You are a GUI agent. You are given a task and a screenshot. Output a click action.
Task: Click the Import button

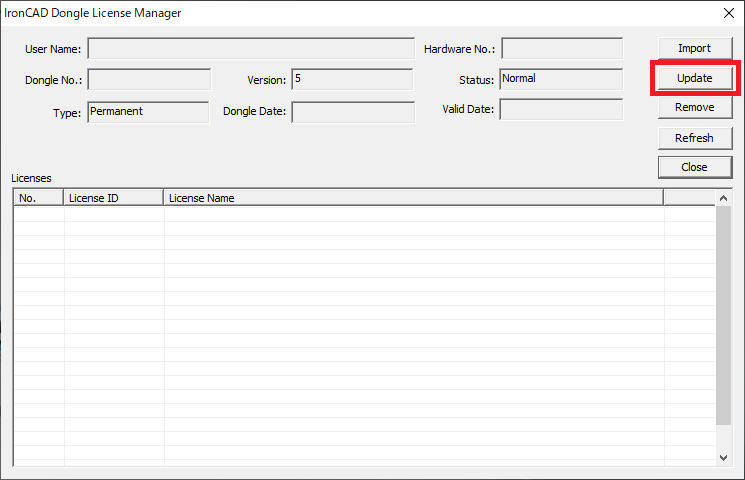pyautogui.click(x=695, y=48)
